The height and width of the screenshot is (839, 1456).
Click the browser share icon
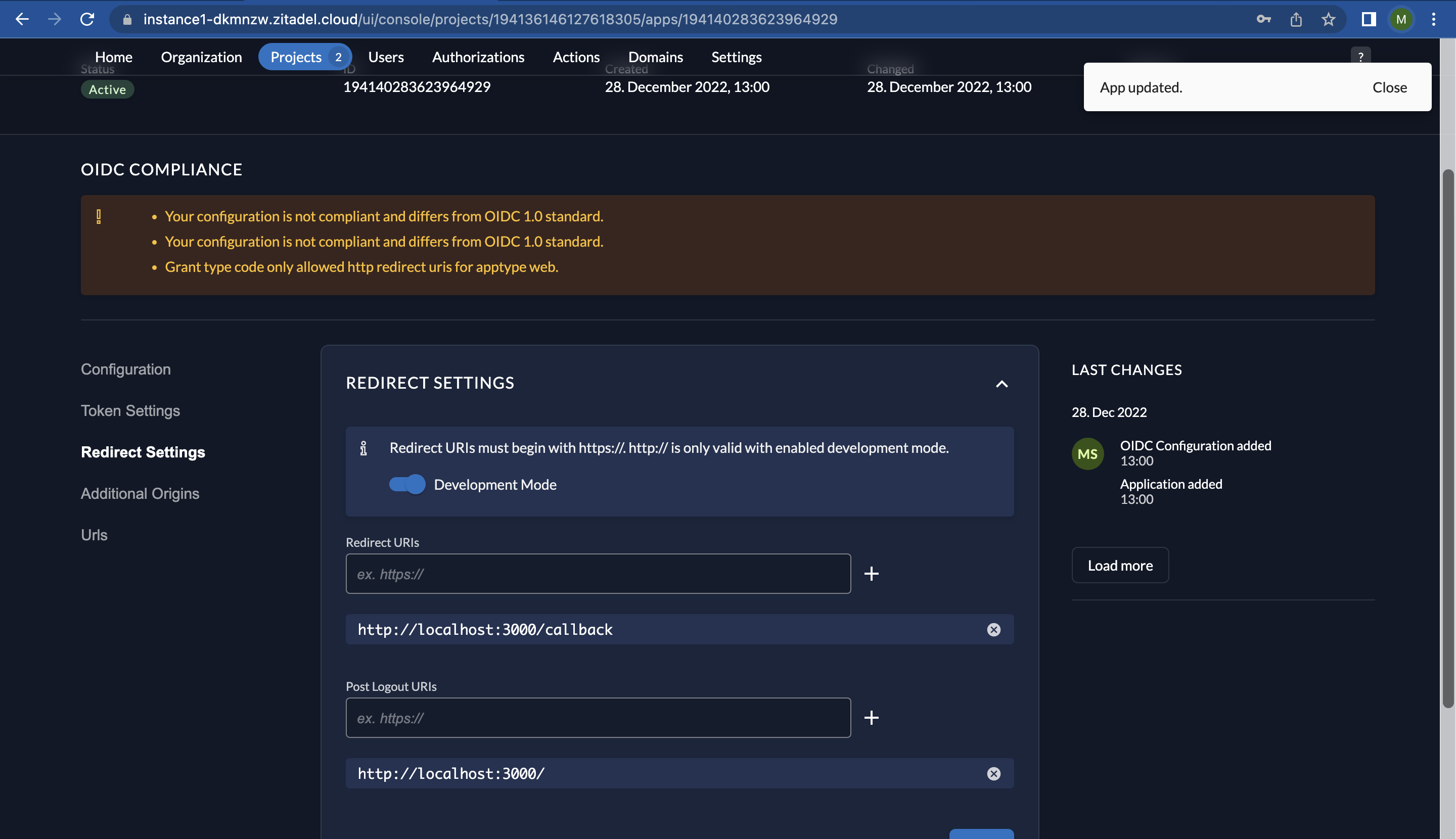pyautogui.click(x=1296, y=19)
